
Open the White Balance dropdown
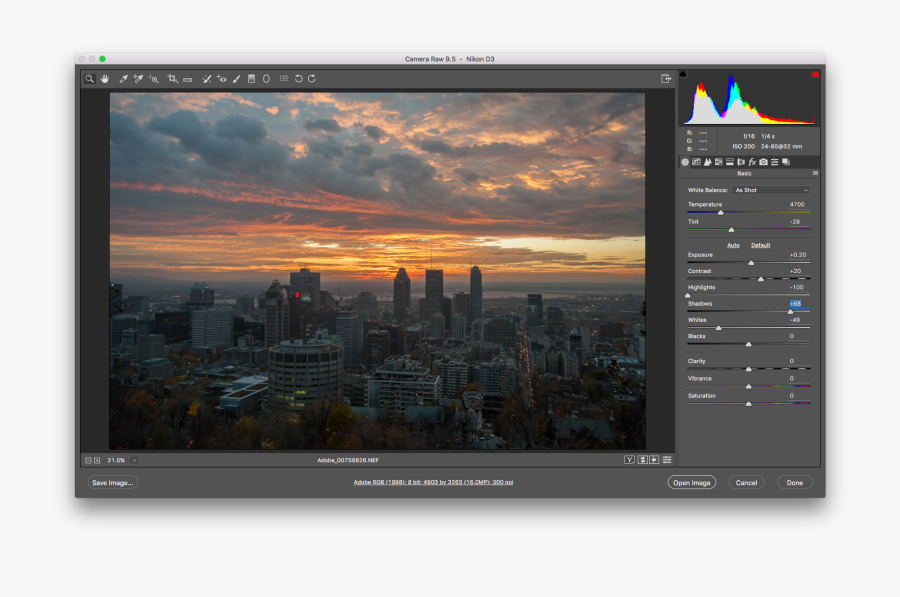click(x=770, y=190)
